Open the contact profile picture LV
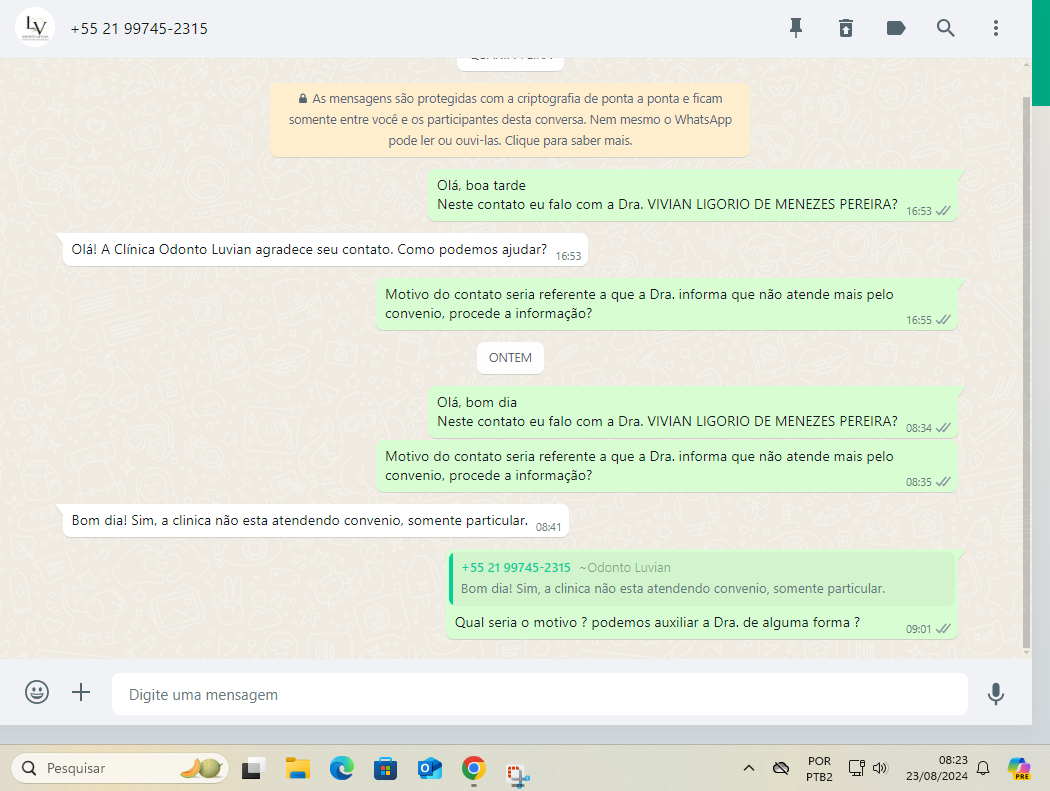The width and height of the screenshot is (1050, 791). point(35,27)
